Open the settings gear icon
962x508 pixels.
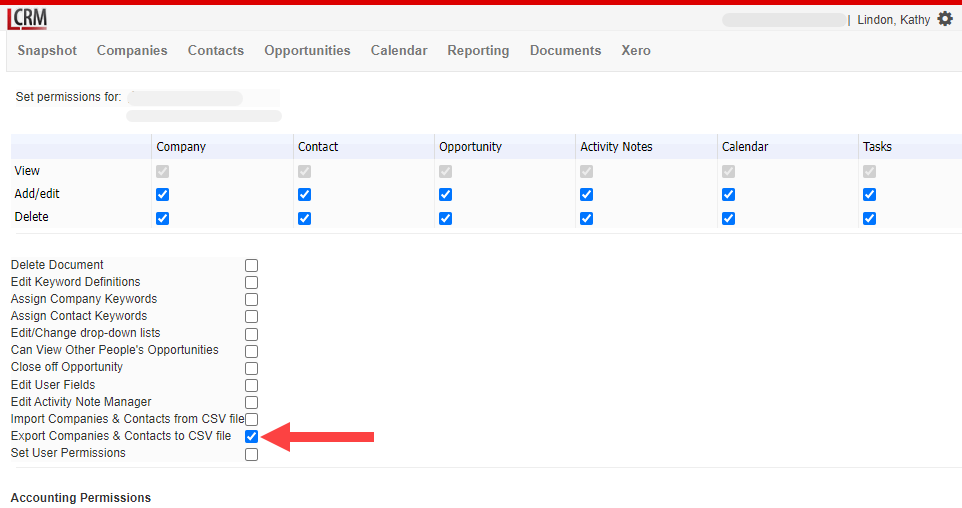(945, 19)
